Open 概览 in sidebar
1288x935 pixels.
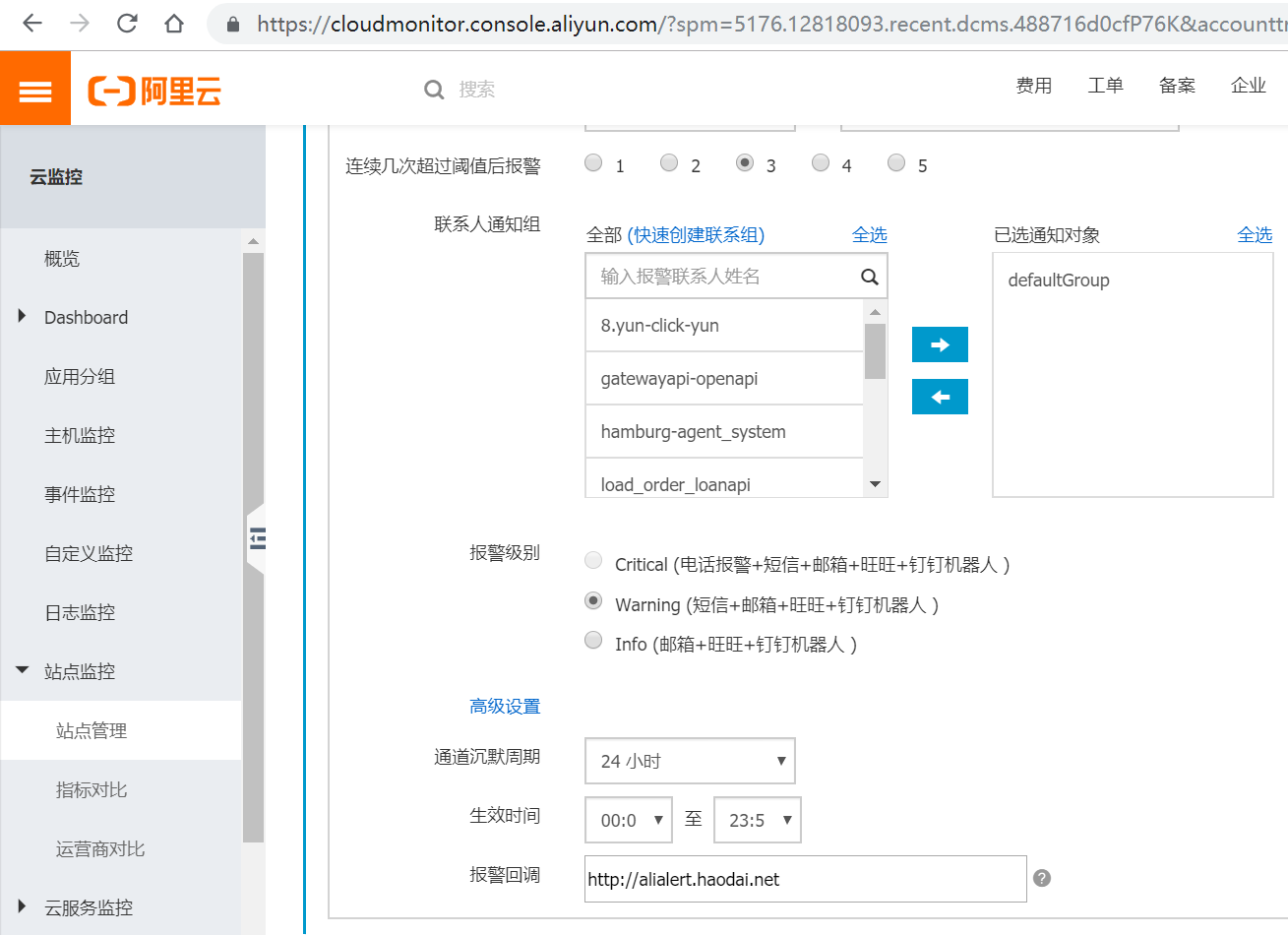[62, 258]
